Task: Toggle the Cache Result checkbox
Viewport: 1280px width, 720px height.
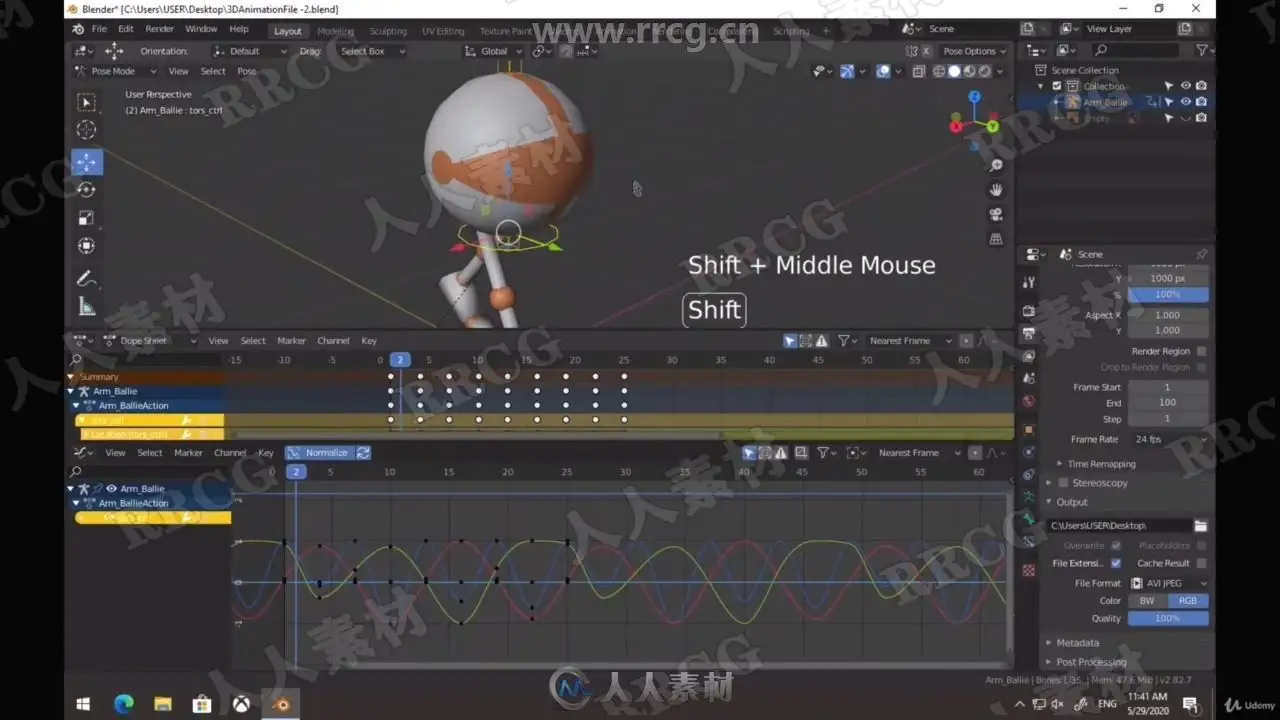Action: (1201, 563)
